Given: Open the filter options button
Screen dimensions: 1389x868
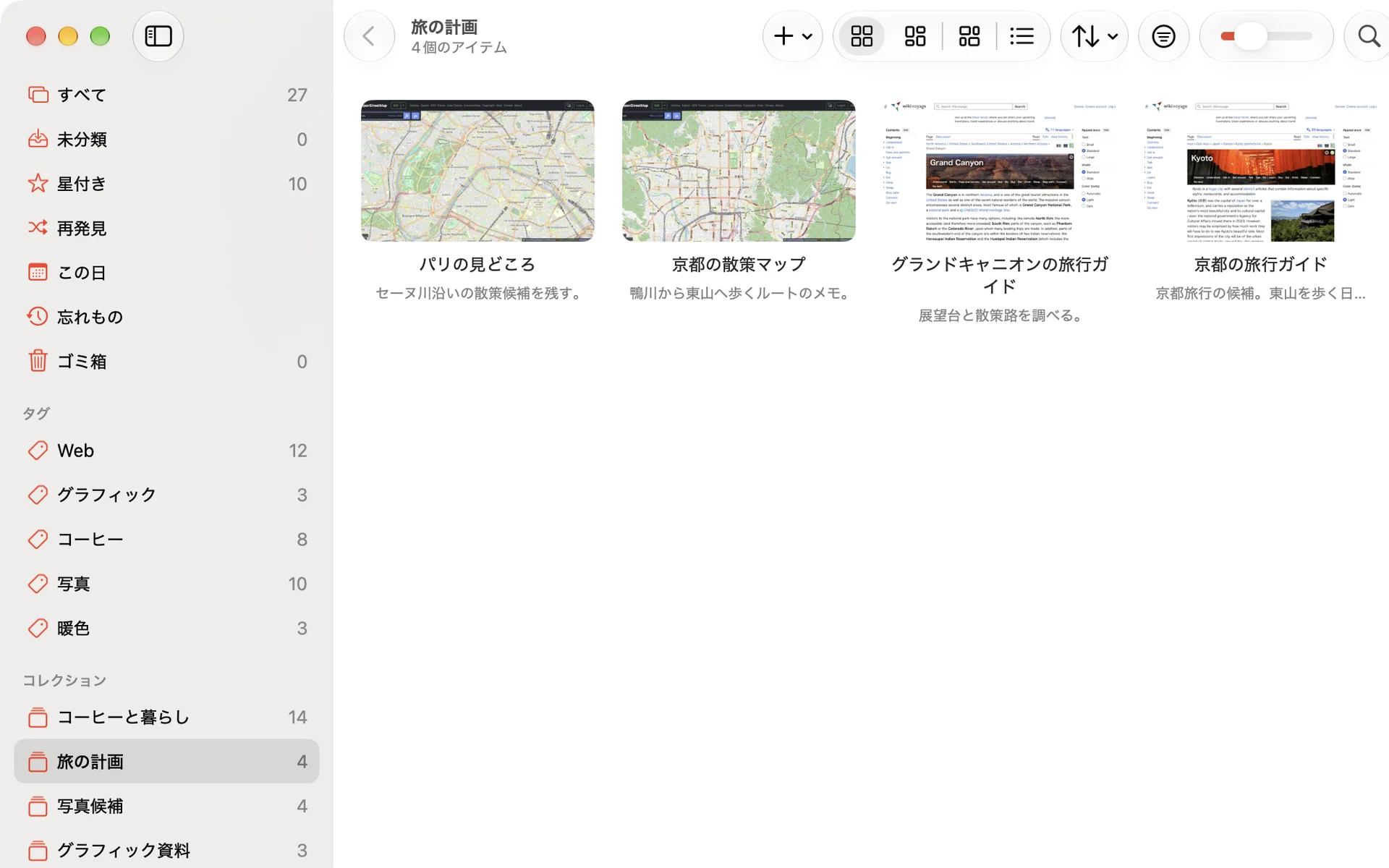Looking at the screenshot, I should (x=1163, y=36).
